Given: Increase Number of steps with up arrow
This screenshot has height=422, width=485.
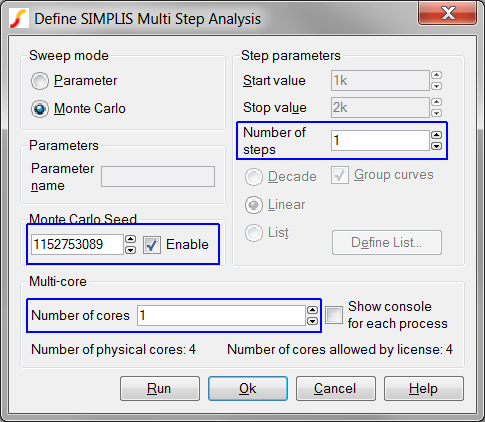Looking at the screenshot, I should coord(436,135).
